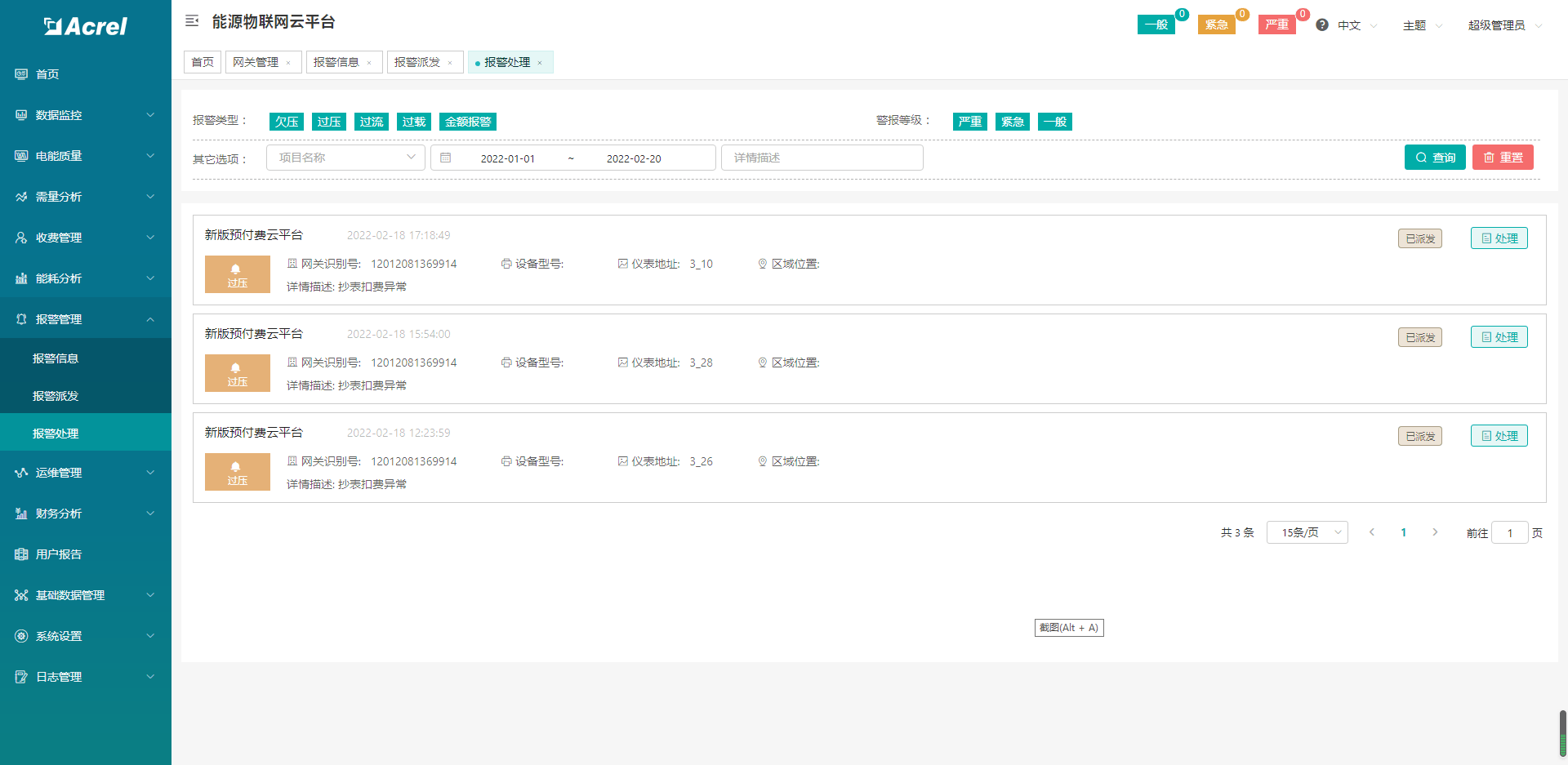Viewport: 1568px width, 765px height.
Task: Click the 日志管理 sidebar icon
Action: [21, 677]
